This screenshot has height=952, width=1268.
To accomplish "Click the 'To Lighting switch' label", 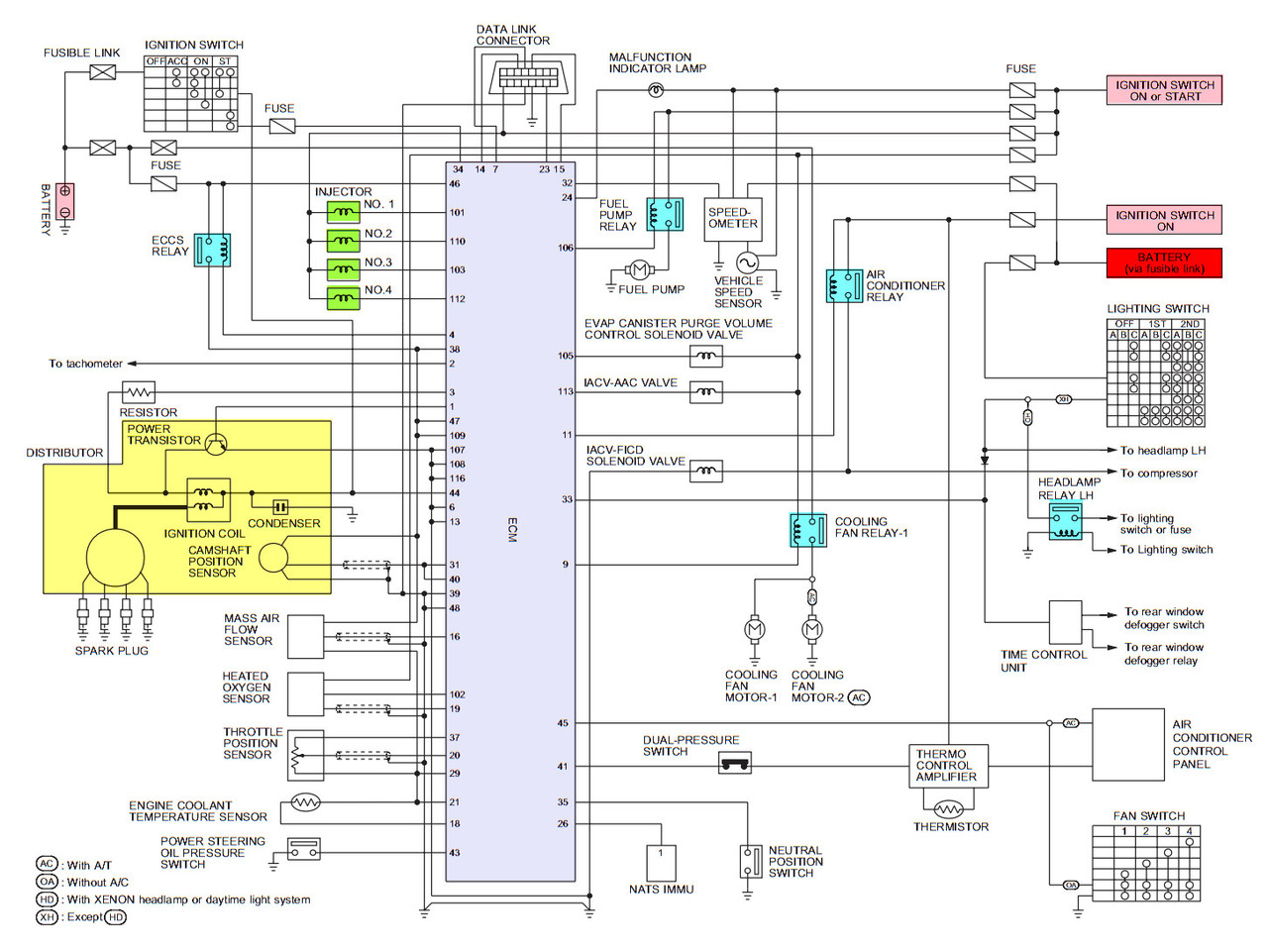I will (1166, 550).
